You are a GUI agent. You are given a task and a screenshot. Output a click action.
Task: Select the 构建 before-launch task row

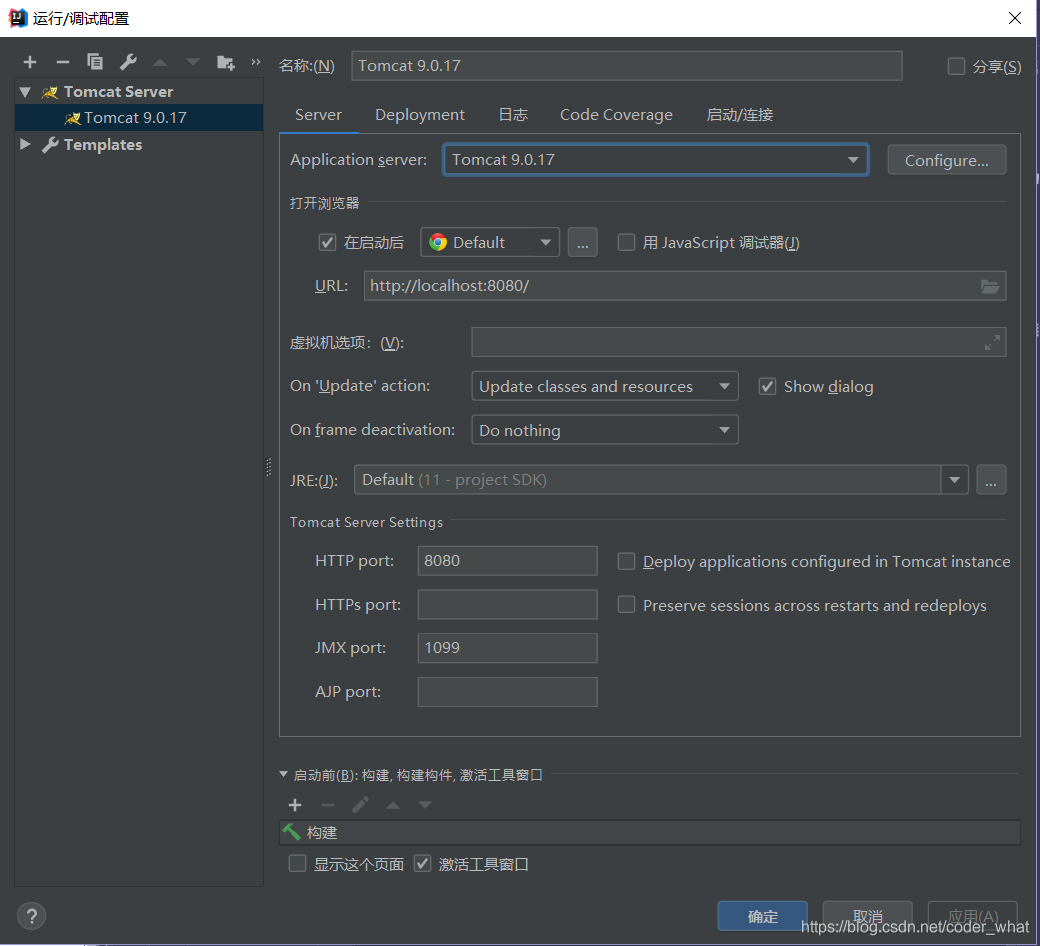tap(649, 832)
